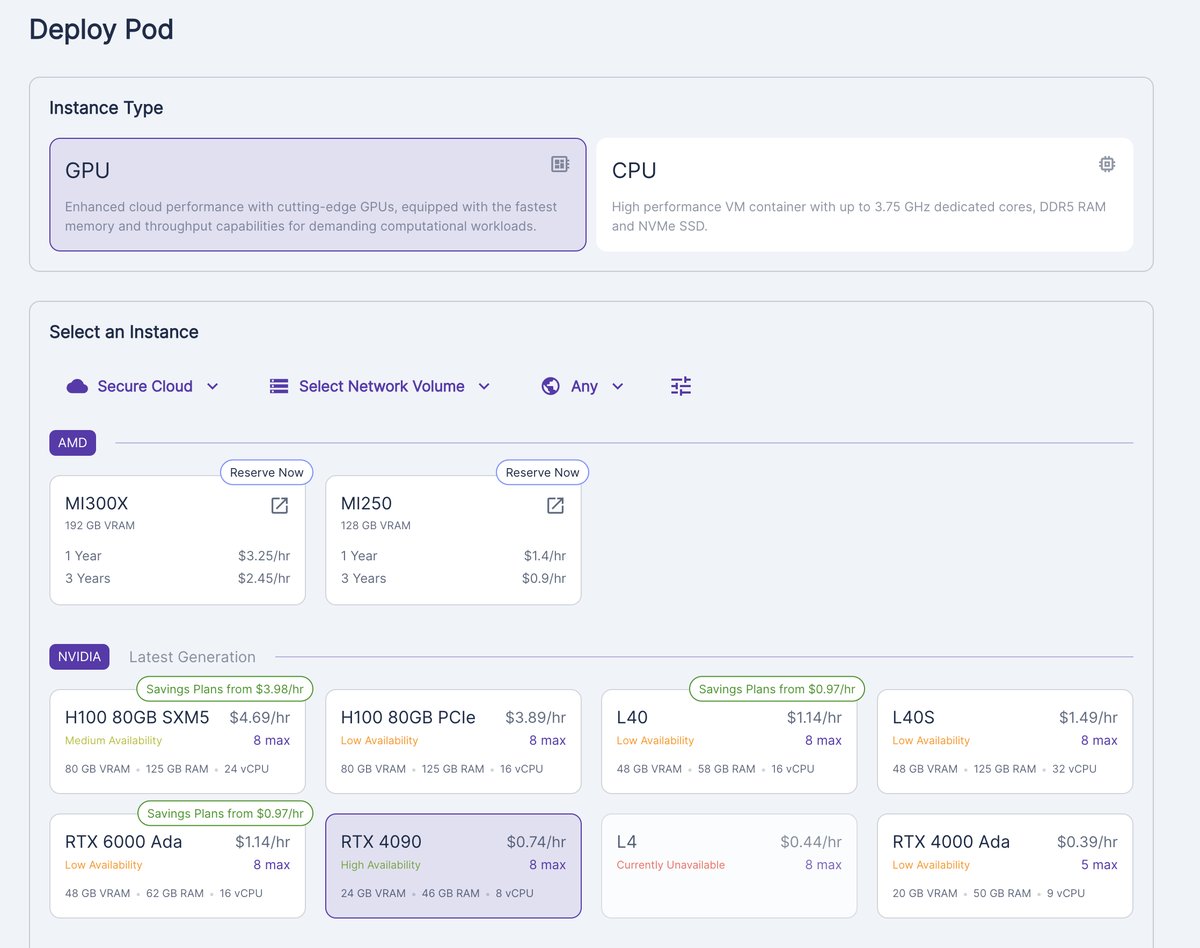Select the GPU instance type
This screenshot has width=1200, height=948.
[x=317, y=194]
